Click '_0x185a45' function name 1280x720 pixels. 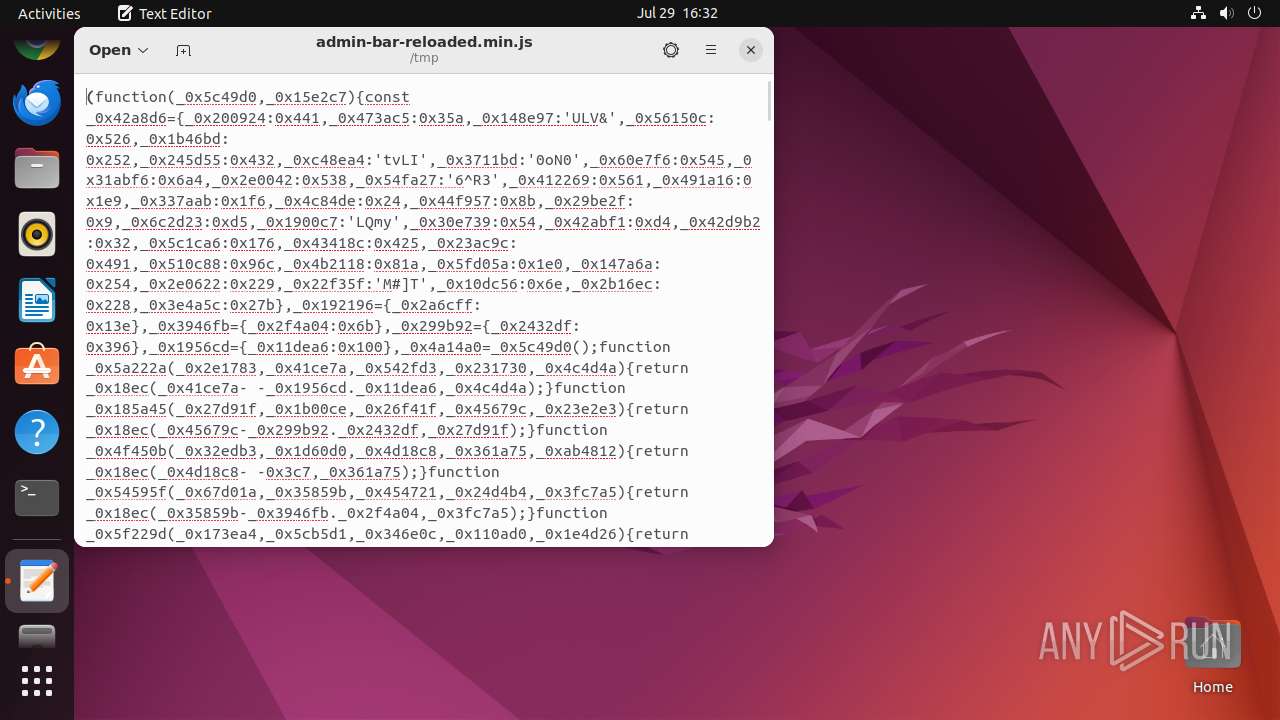[126, 409]
